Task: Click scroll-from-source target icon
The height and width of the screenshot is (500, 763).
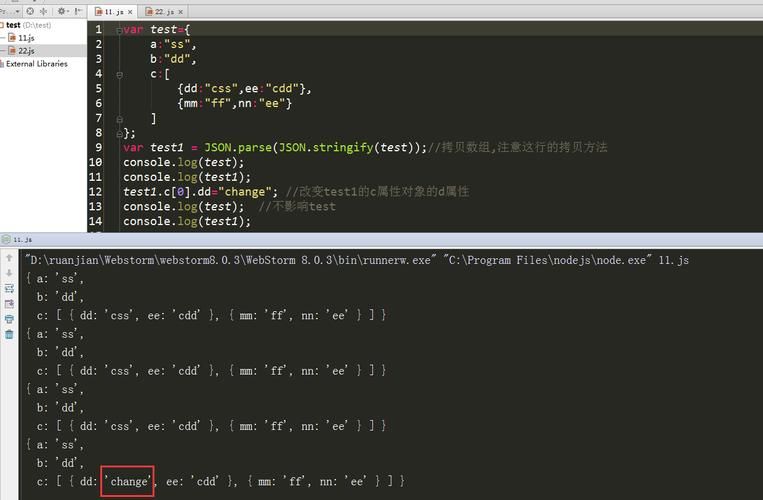Action: pos(30,11)
